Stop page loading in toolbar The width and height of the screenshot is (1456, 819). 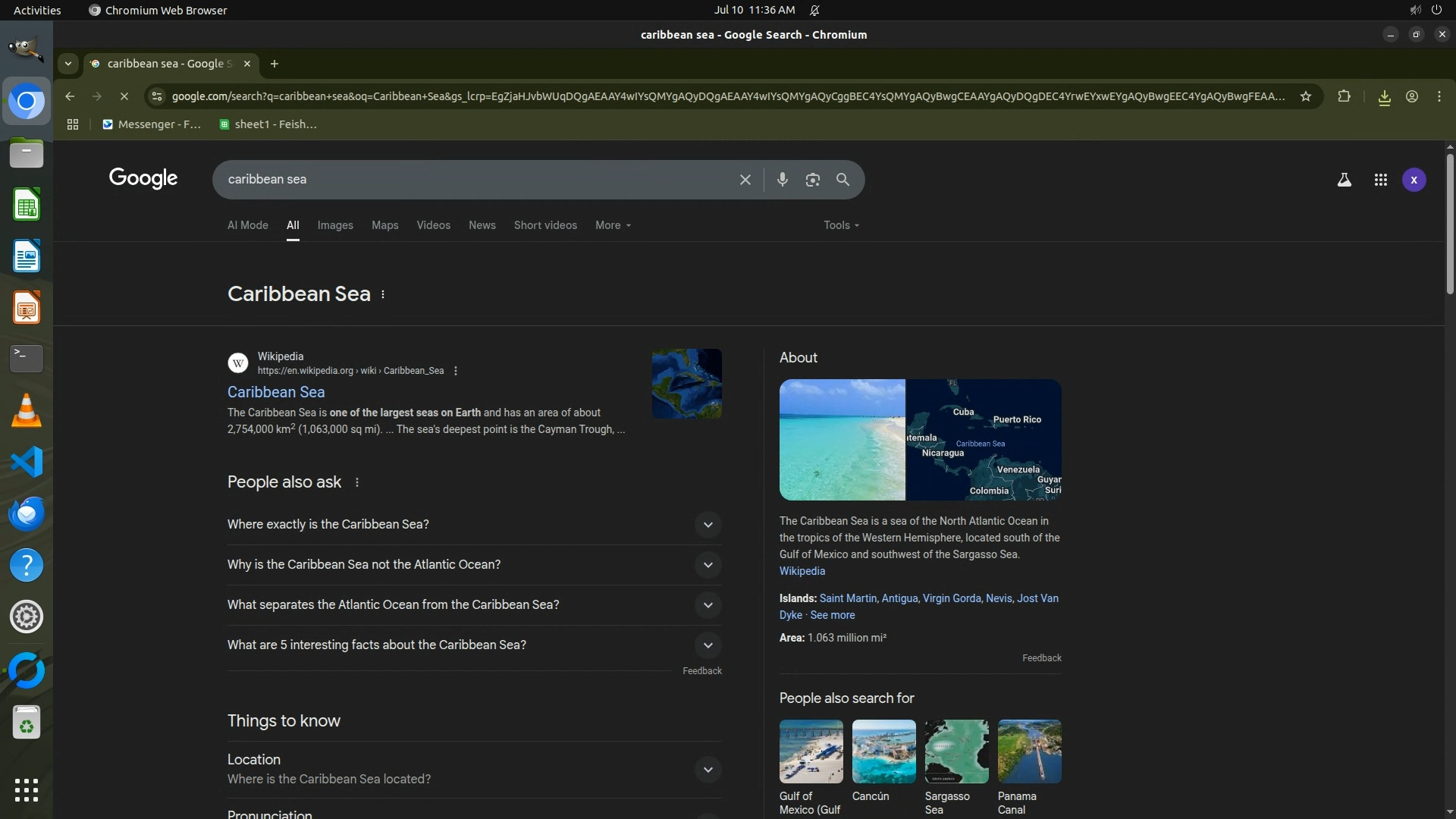124,96
